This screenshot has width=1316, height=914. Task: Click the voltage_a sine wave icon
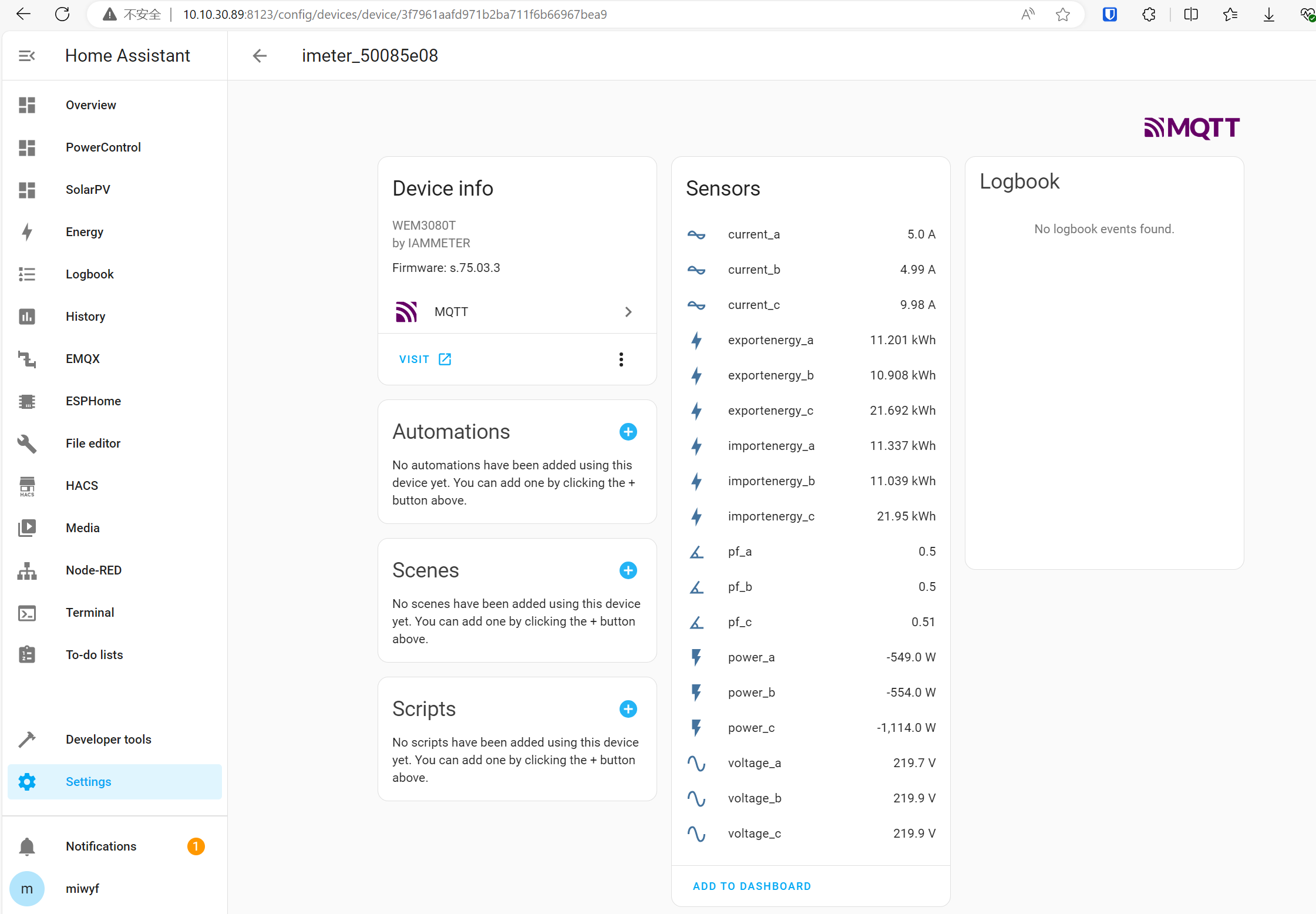pos(698,762)
